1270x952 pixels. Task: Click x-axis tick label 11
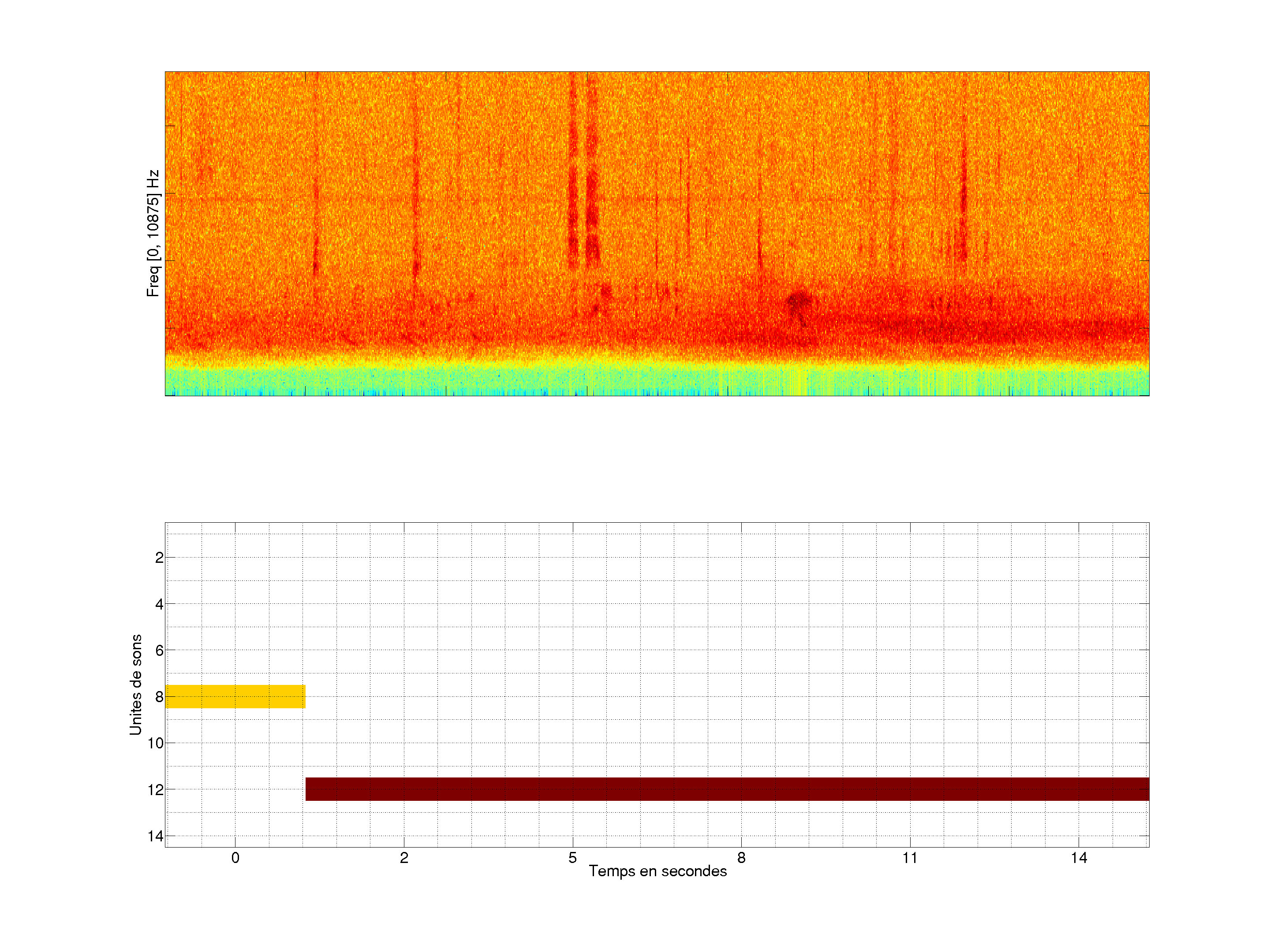[909, 858]
